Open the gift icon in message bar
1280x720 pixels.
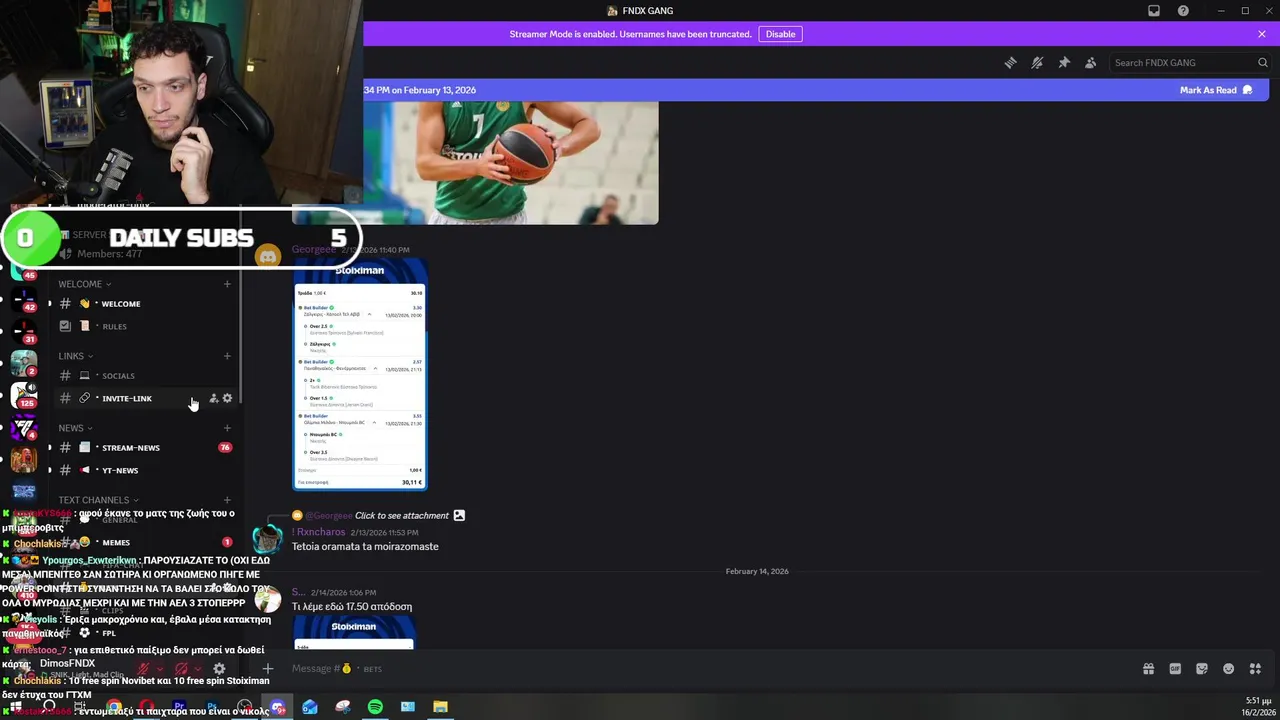point(1148,669)
